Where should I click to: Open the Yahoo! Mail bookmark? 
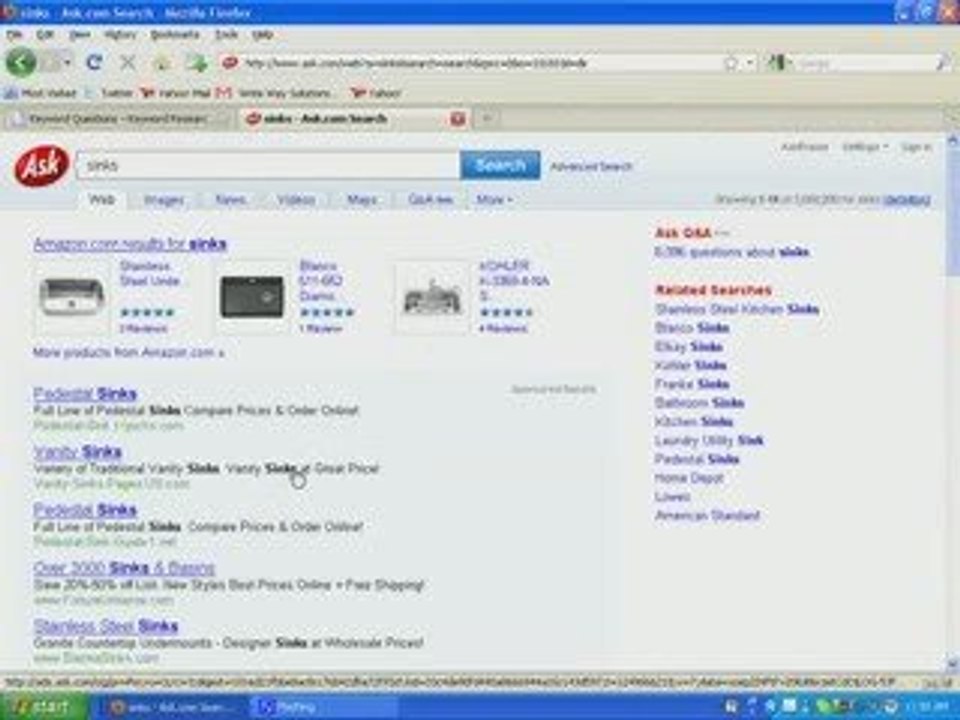pyautogui.click(x=176, y=93)
